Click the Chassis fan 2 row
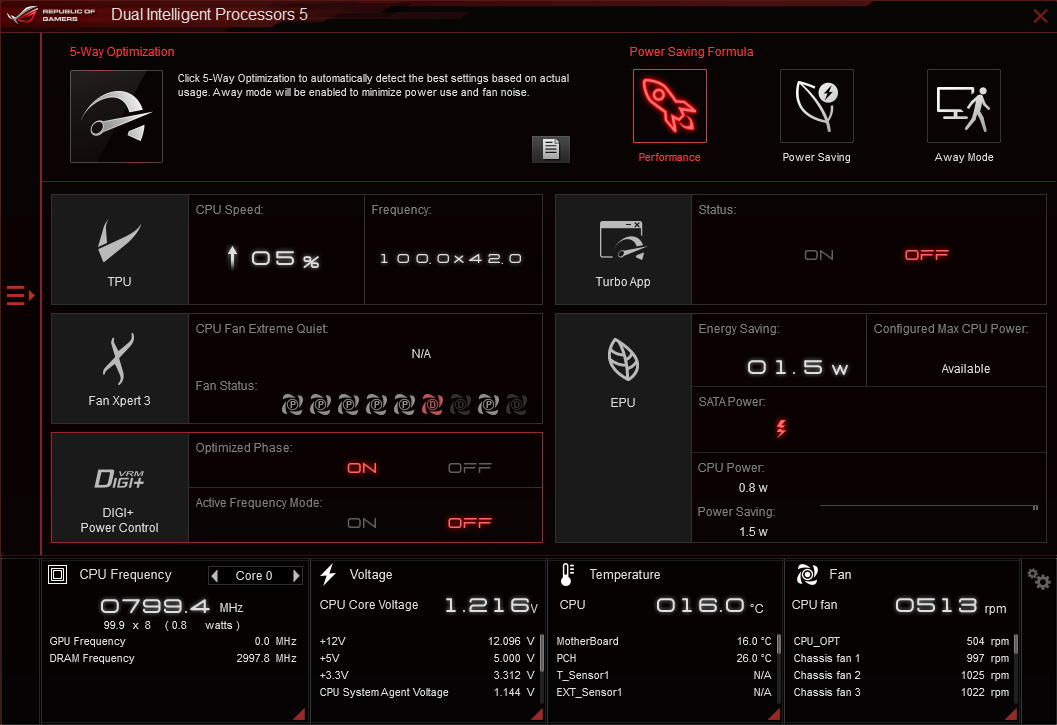 [x=901, y=675]
